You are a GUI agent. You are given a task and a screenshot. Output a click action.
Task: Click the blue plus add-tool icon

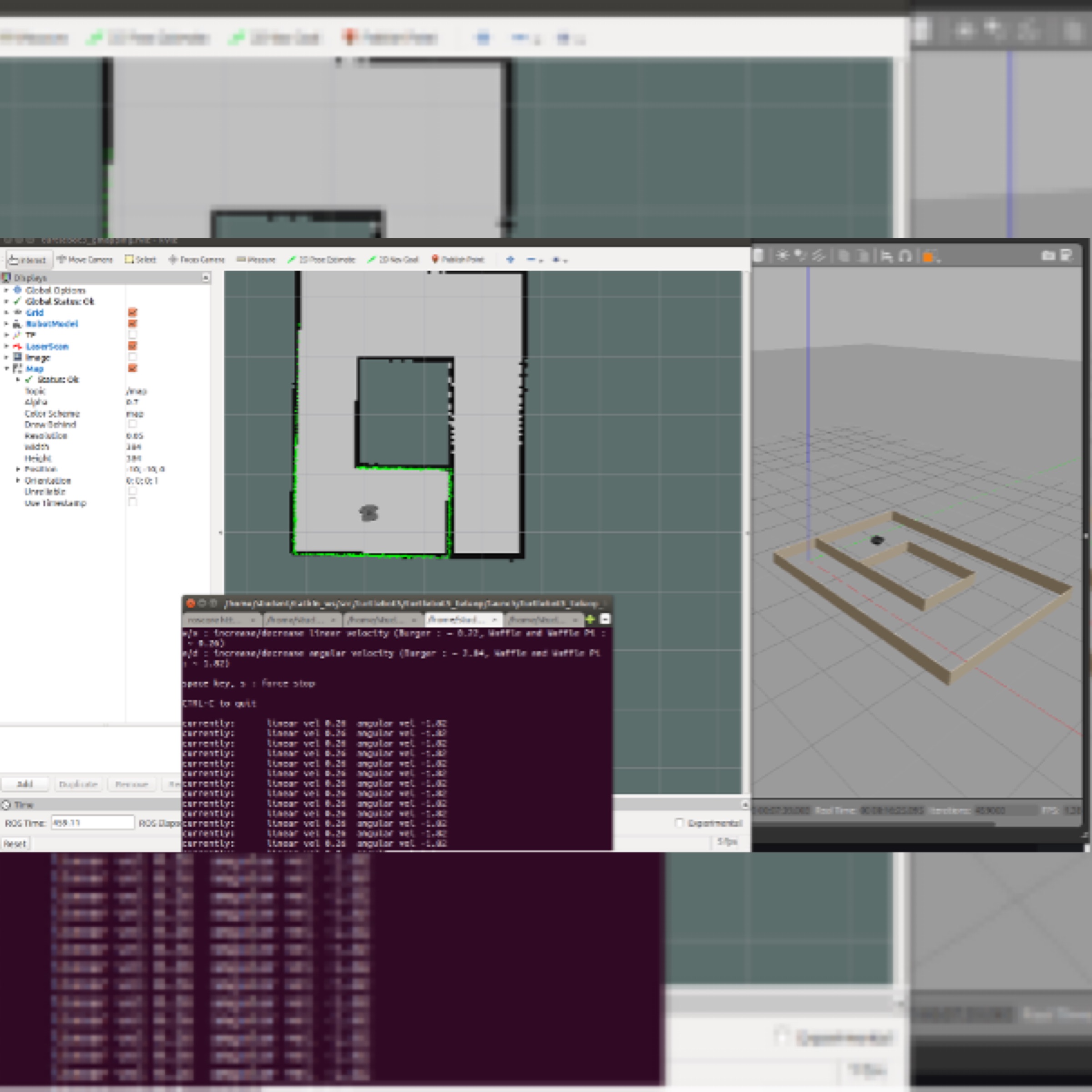[x=511, y=259]
